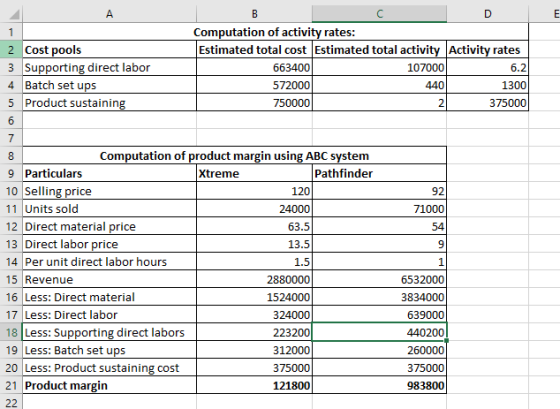Click the 'Supporting direct labor' cell in row 3

(109, 68)
